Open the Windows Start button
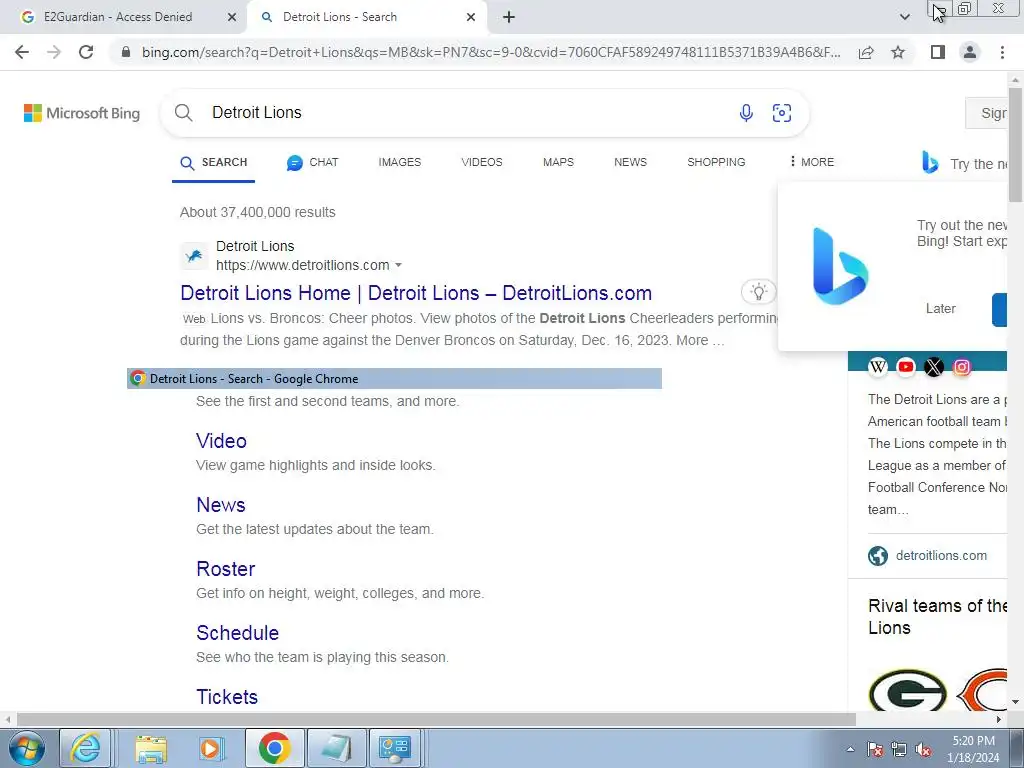This screenshot has width=1024, height=768. point(27,748)
